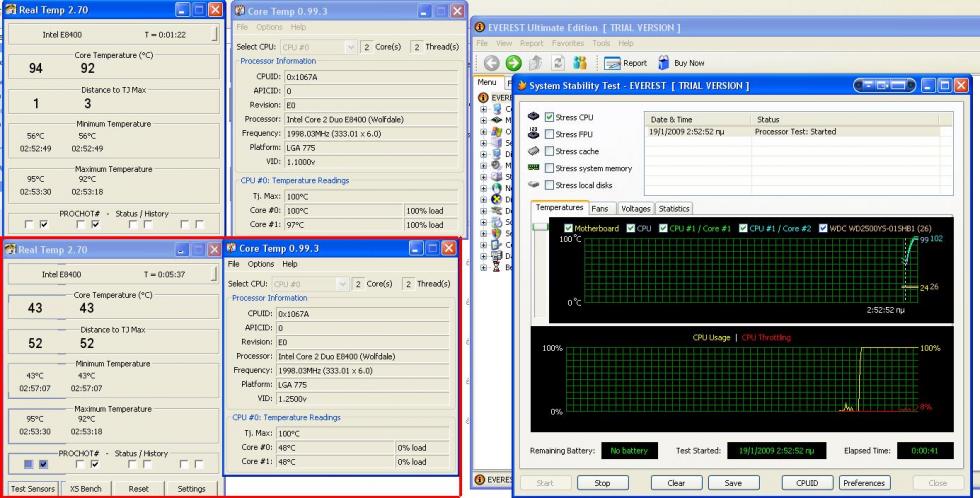980x498 pixels.
Task: Click the Elapsed Time 0:00:41 field
Action: click(925, 451)
